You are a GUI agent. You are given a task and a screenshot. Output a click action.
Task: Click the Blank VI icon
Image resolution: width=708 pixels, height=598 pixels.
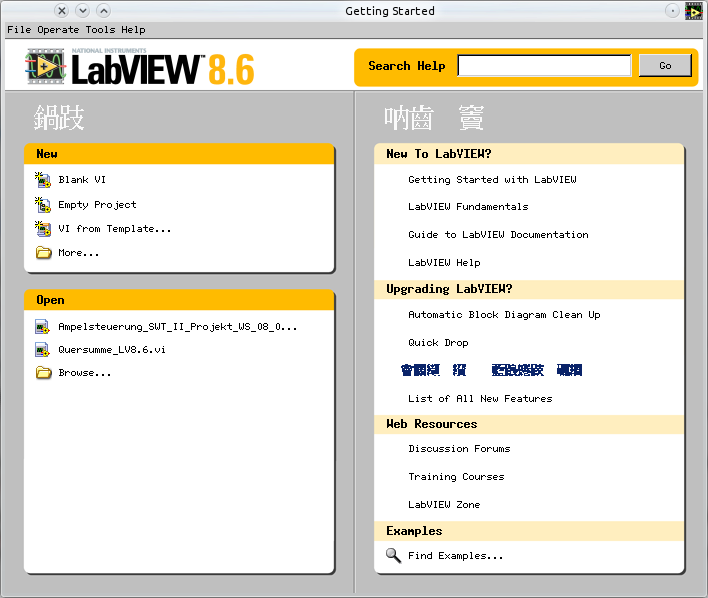point(43,180)
